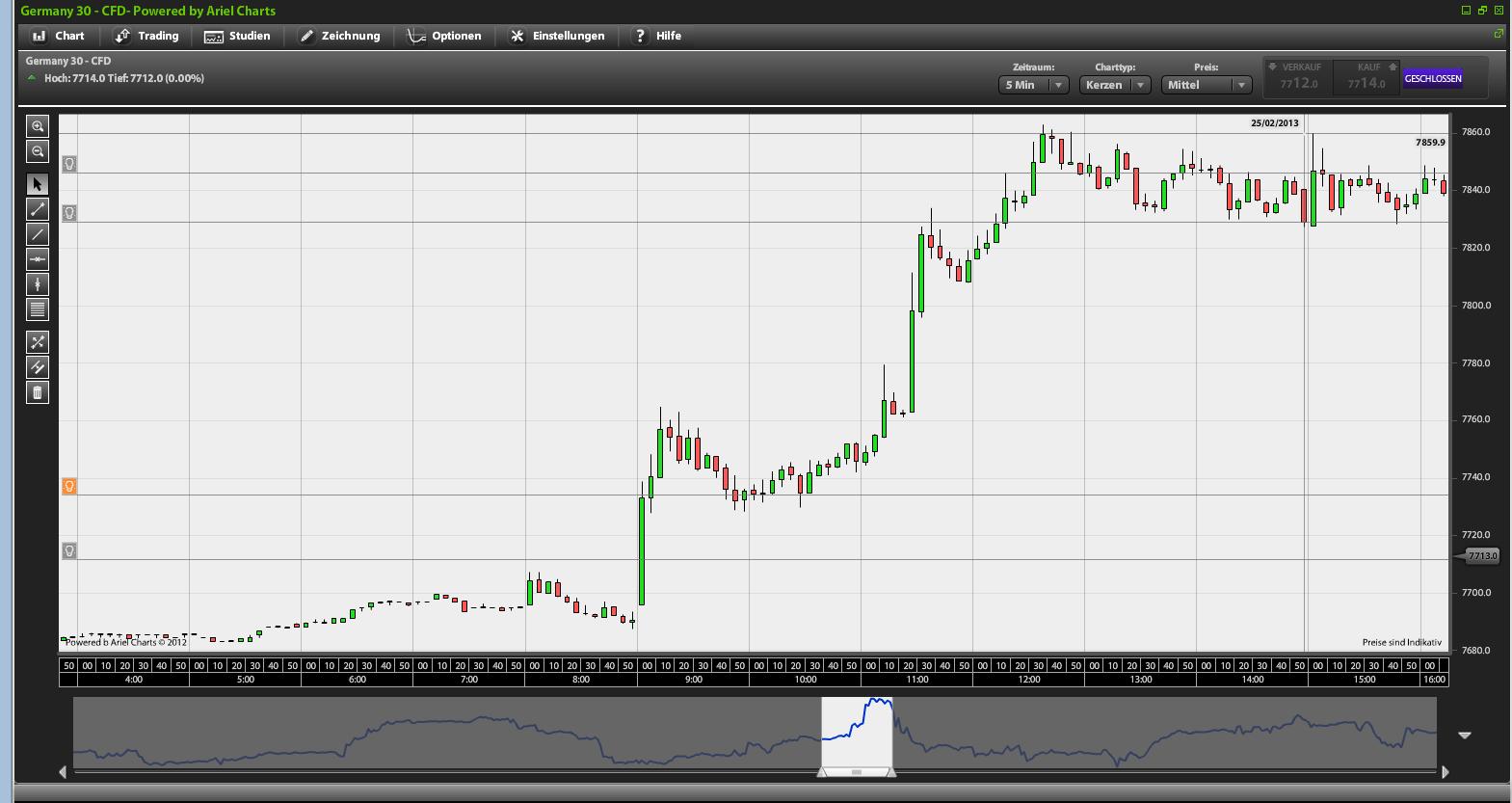The image size is (1512, 803).
Task: Choose the plain line drawing tool
Action: click(38, 234)
